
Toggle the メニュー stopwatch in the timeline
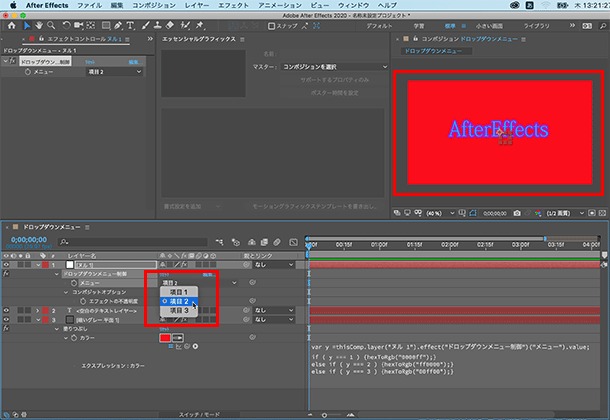point(74,283)
